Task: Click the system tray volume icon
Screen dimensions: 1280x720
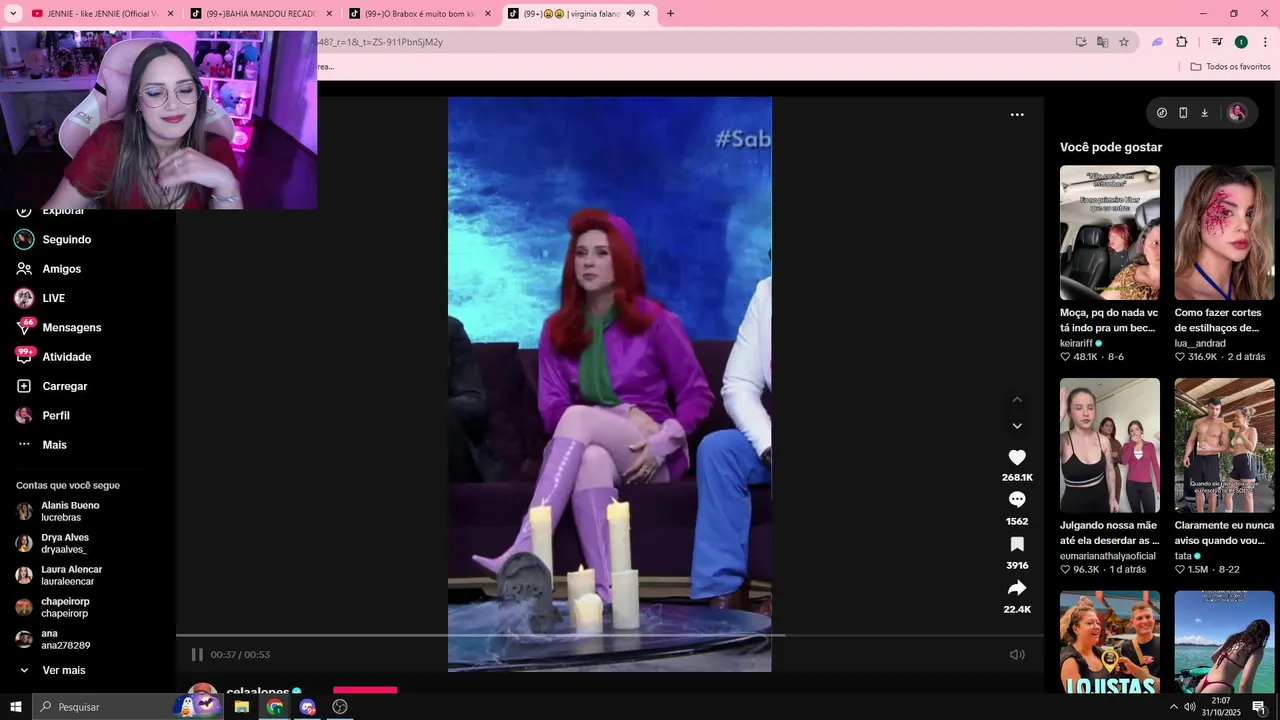Action: (x=1189, y=707)
